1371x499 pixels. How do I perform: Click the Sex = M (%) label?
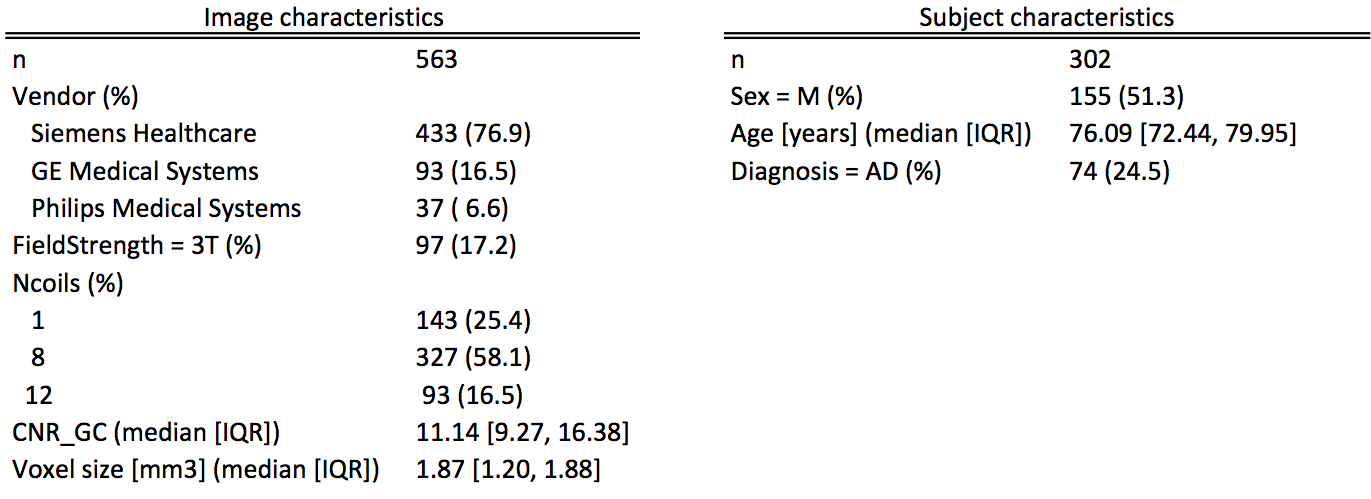coord(797,97)
